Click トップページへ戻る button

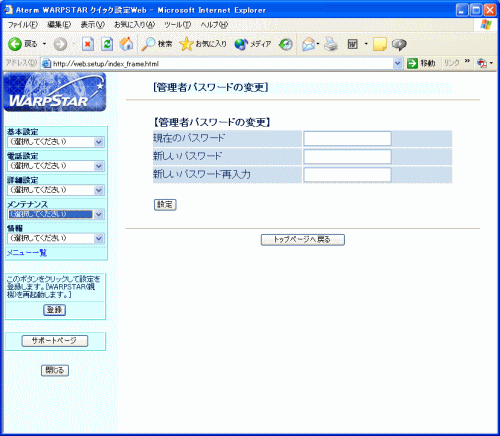pyautogui.click(x=303, y=240)
